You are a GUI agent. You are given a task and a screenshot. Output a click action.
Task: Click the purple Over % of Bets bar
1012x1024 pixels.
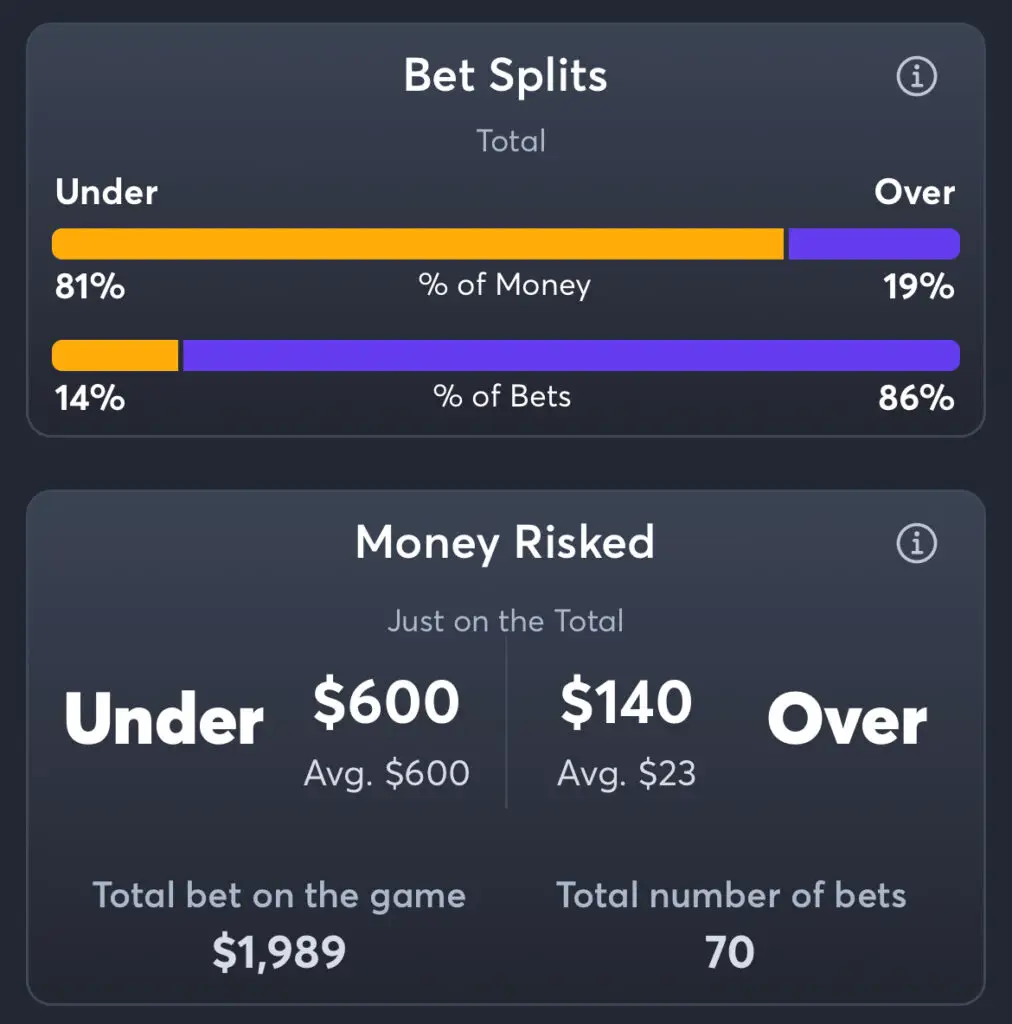pyautogui.click(x=571, y=355)
